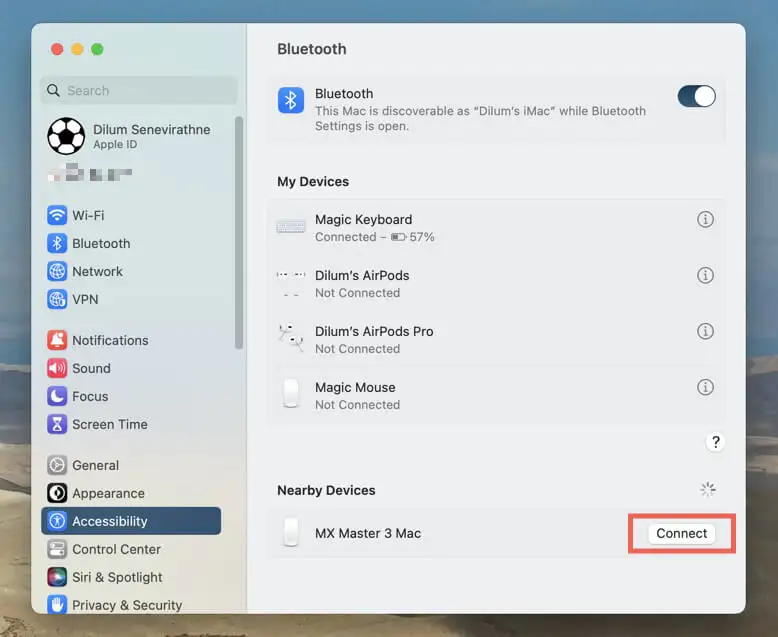Show info for Magic Mouse

coord(705,387)
